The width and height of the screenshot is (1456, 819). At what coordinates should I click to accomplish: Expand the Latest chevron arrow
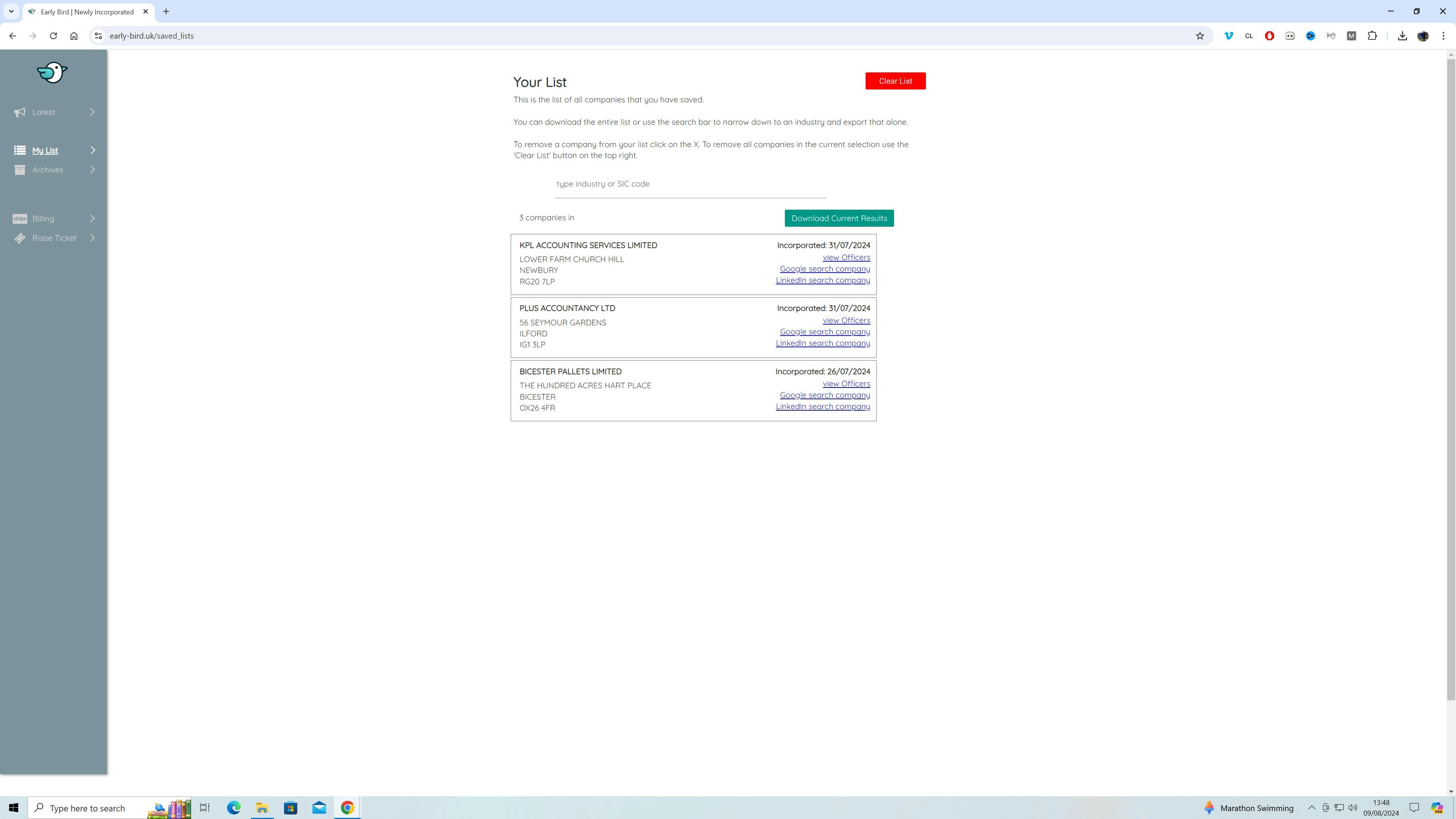pyautogui.click(x=93, y=112)
